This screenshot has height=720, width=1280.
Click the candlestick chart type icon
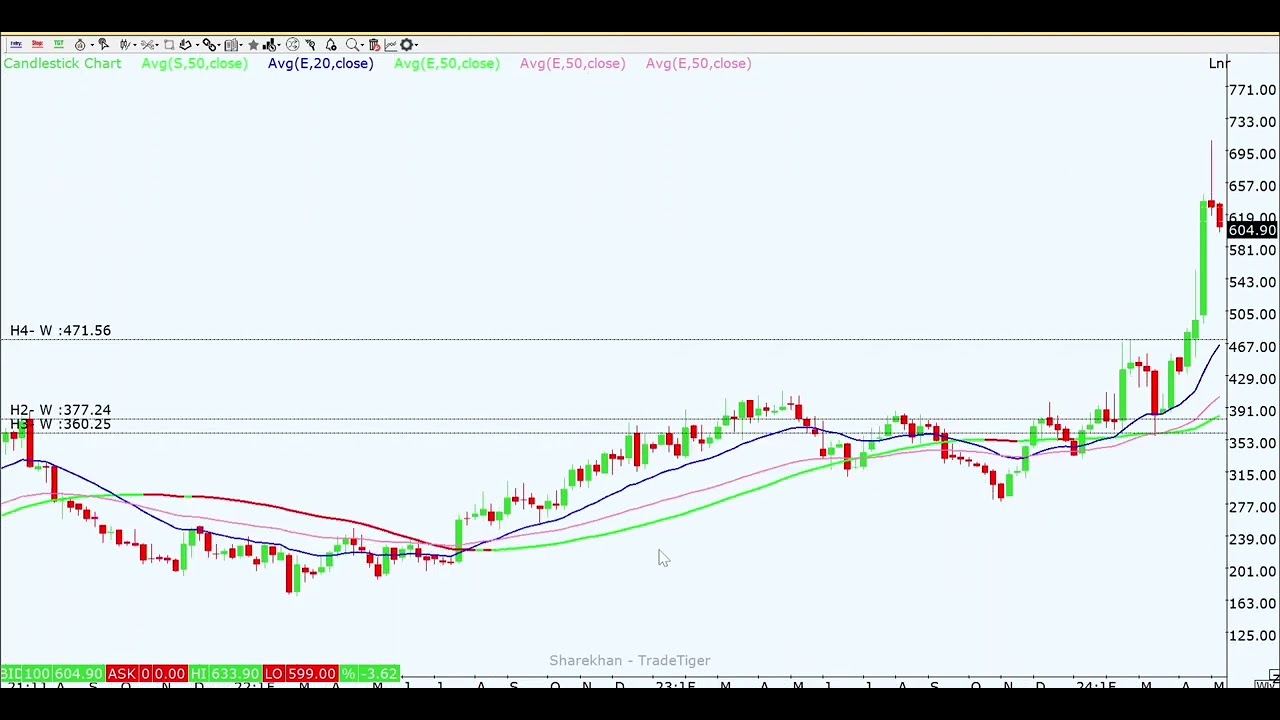pyautogui.click(x=125, y=44)
